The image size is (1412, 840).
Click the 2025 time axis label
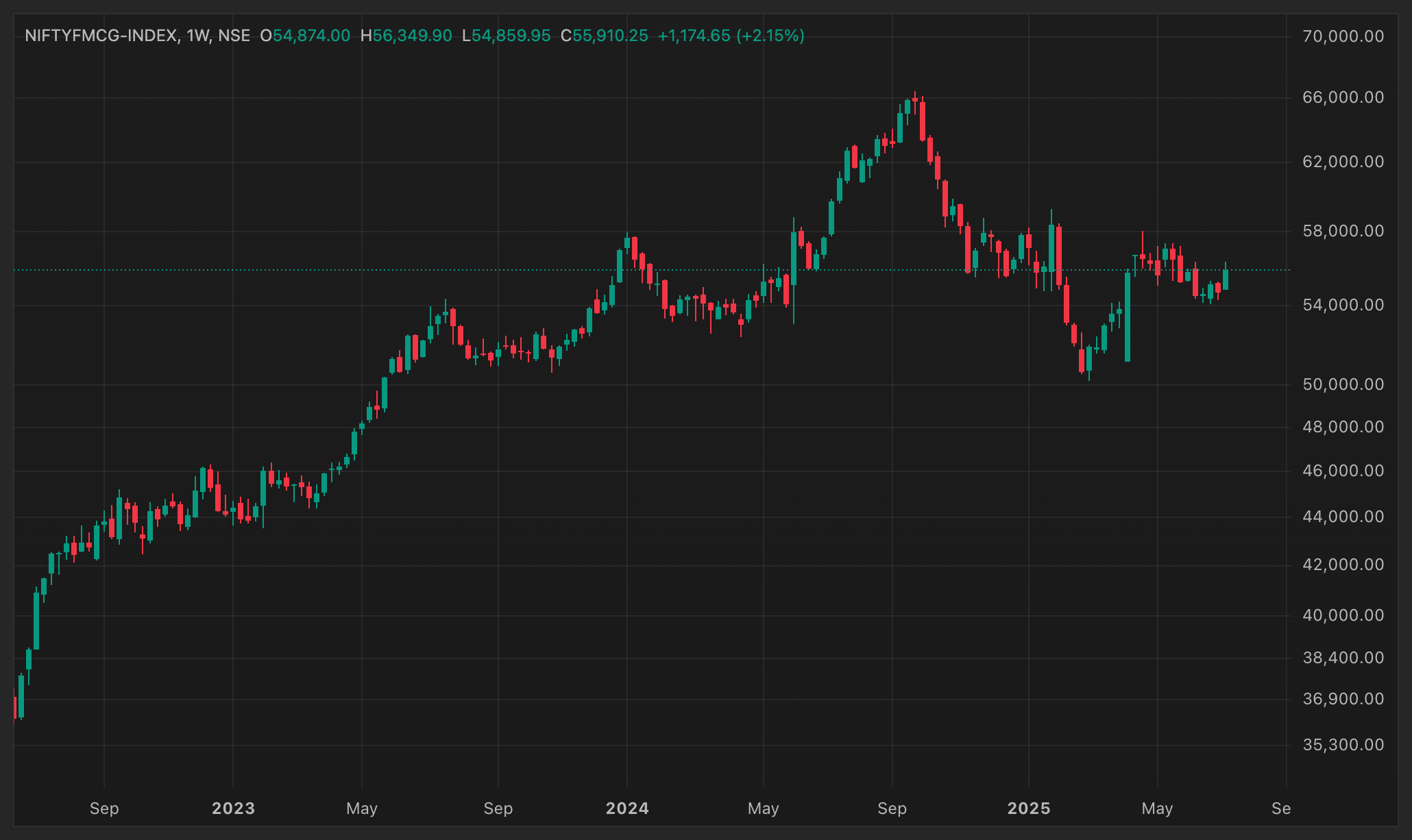(x=1029, y=808)
